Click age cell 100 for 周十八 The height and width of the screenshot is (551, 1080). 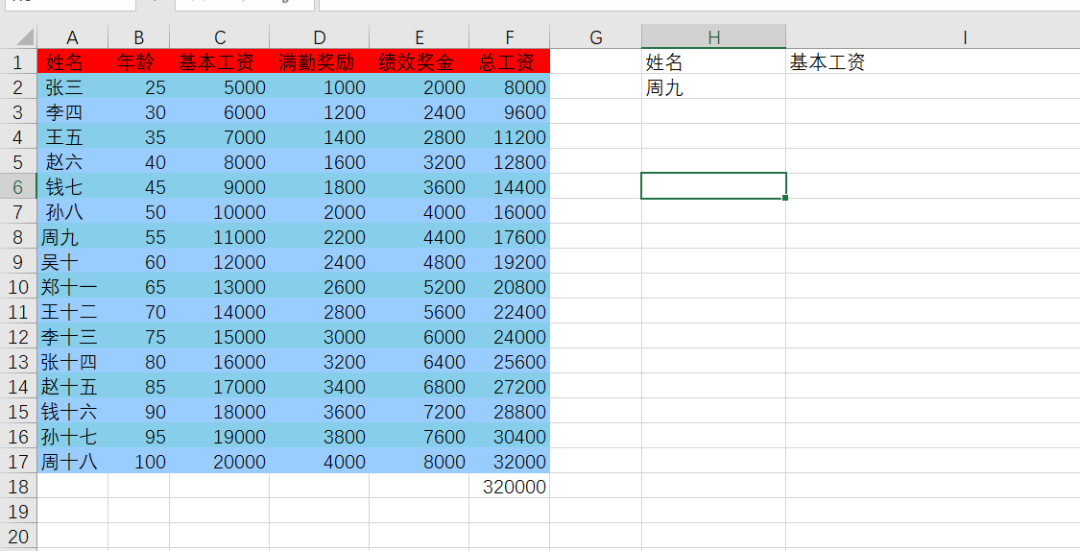pyautogui.click(x=138, y=461)
